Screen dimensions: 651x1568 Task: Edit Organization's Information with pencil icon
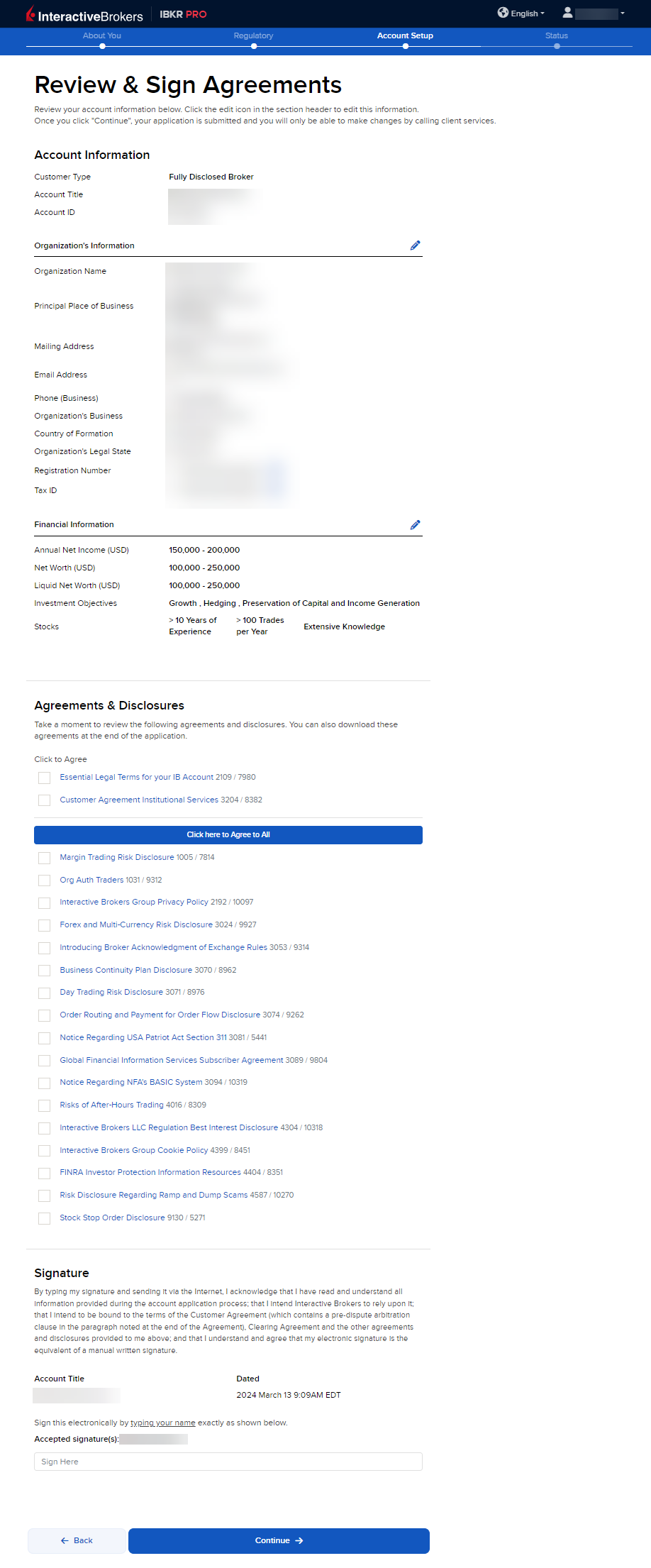[x=415, y=245]
